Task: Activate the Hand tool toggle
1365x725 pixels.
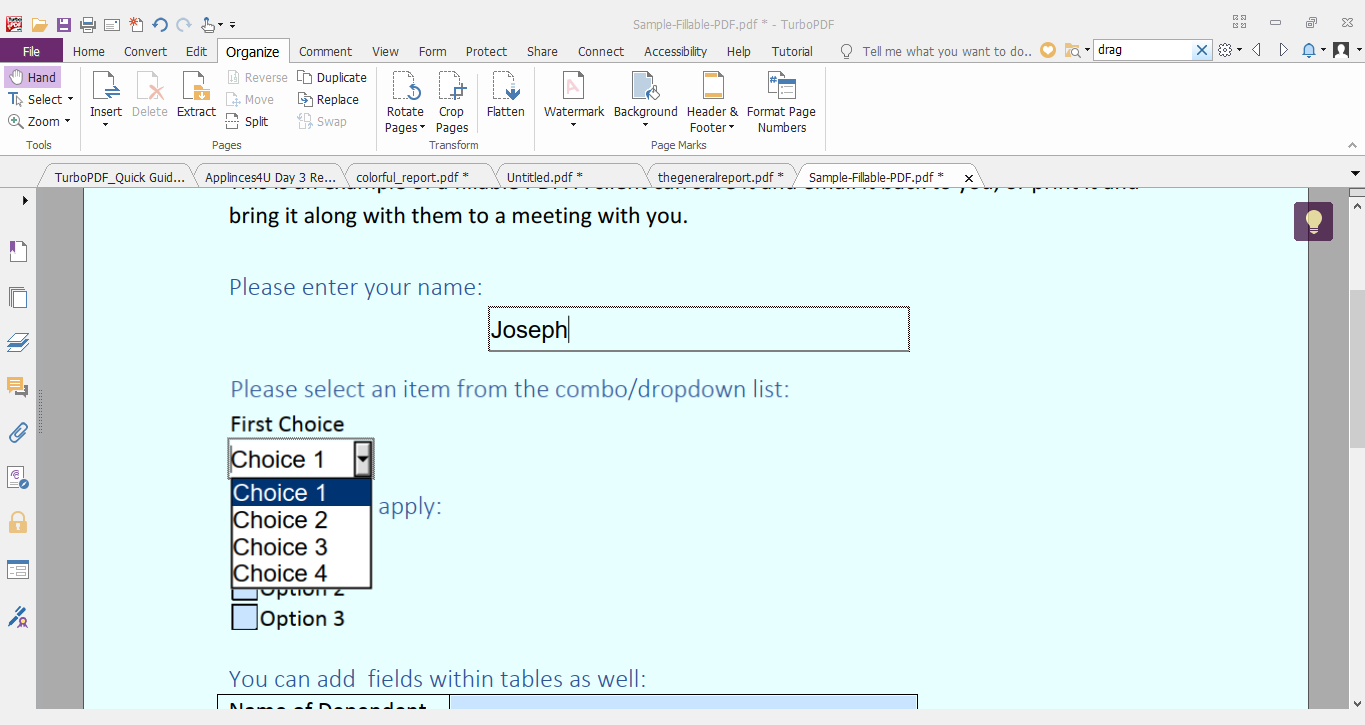Action: coord(32,77)
